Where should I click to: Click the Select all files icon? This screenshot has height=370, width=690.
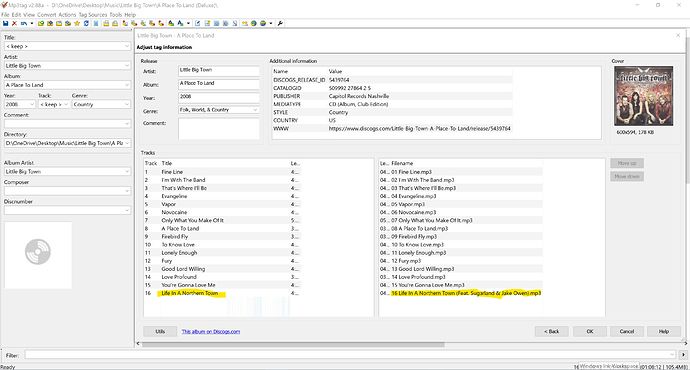[x=96, y=23]
